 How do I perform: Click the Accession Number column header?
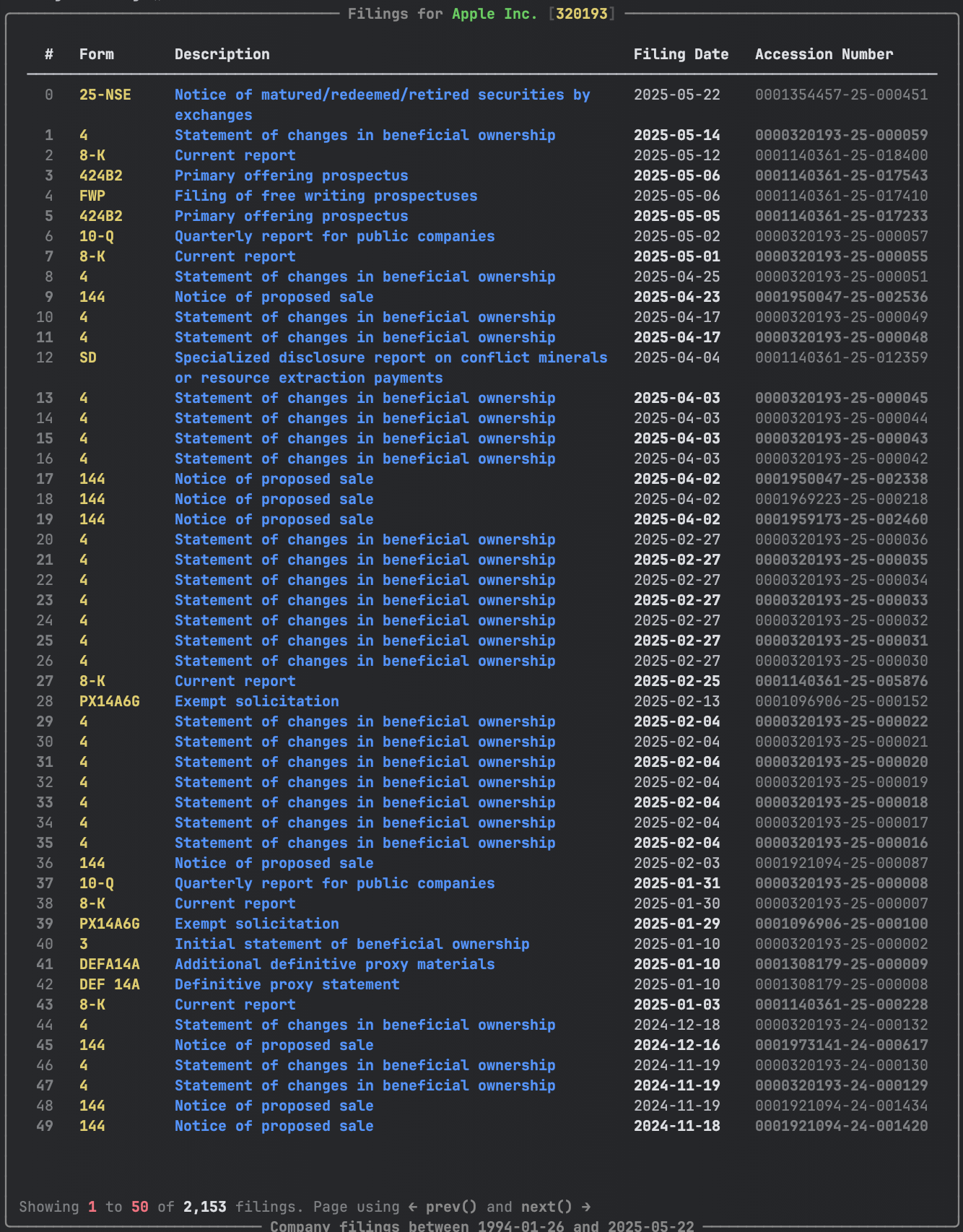(x=824, y=54)
